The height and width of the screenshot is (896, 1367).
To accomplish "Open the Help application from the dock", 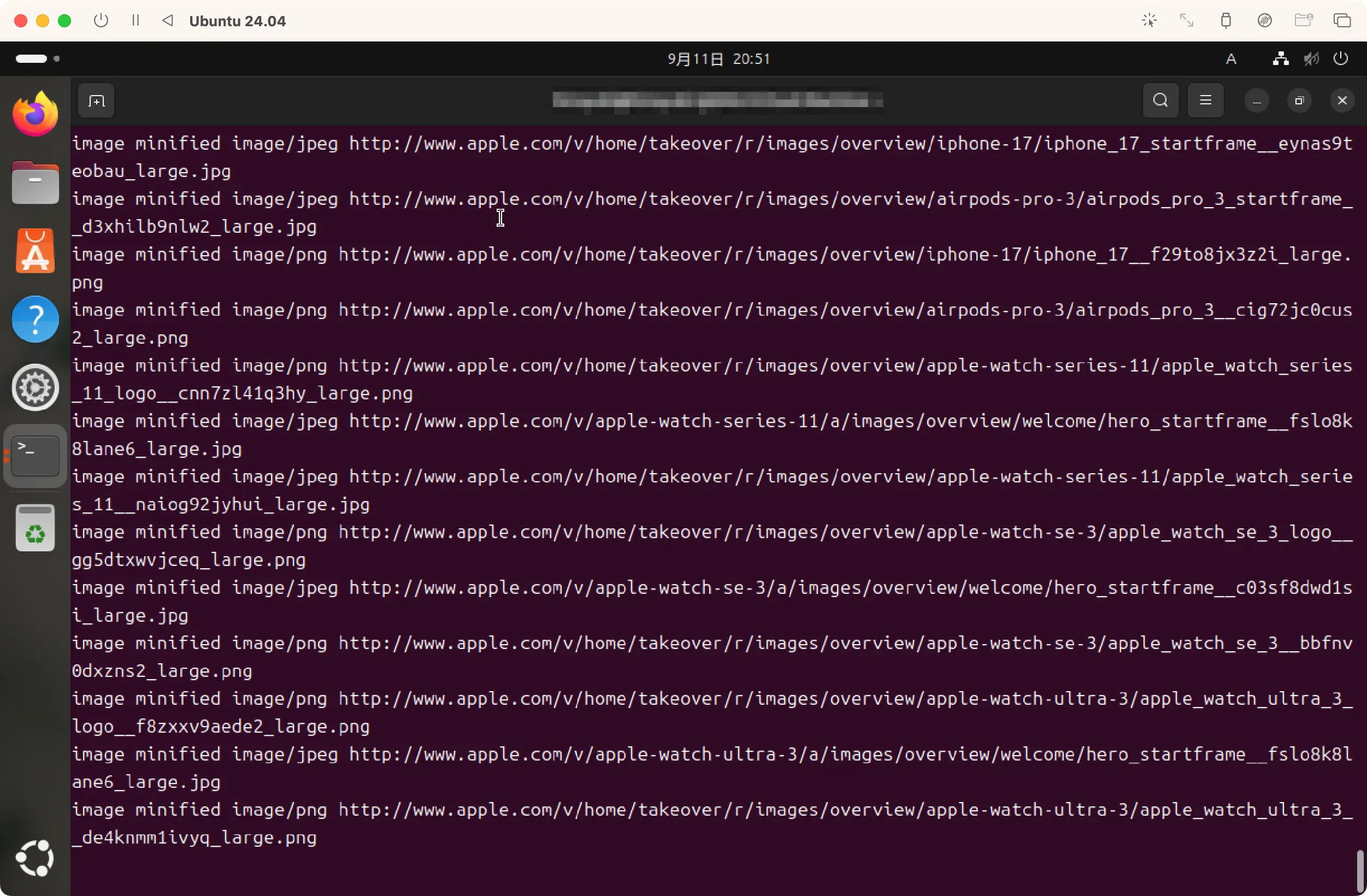I will pos(35,320).
